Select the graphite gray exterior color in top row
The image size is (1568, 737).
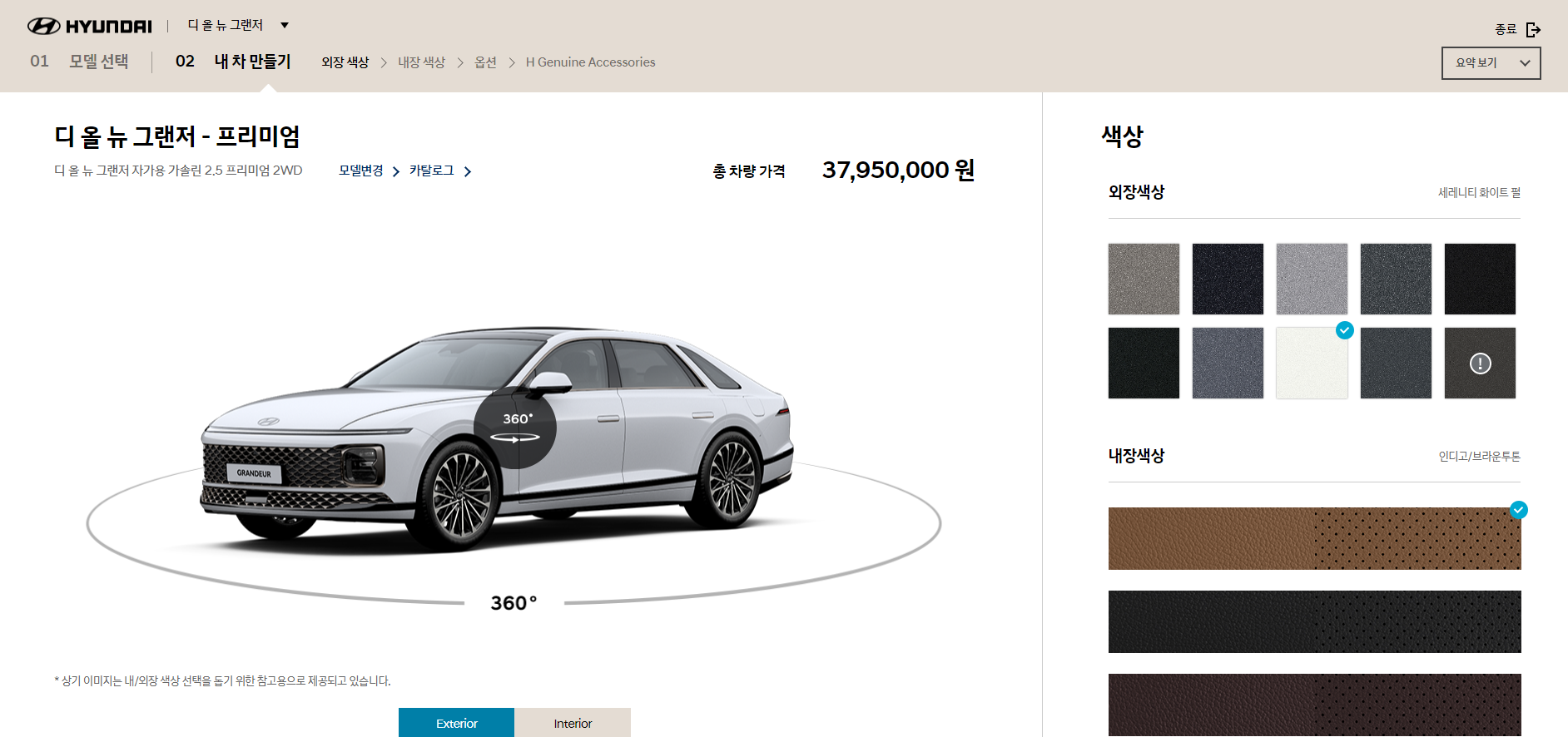pos(1396,279)
